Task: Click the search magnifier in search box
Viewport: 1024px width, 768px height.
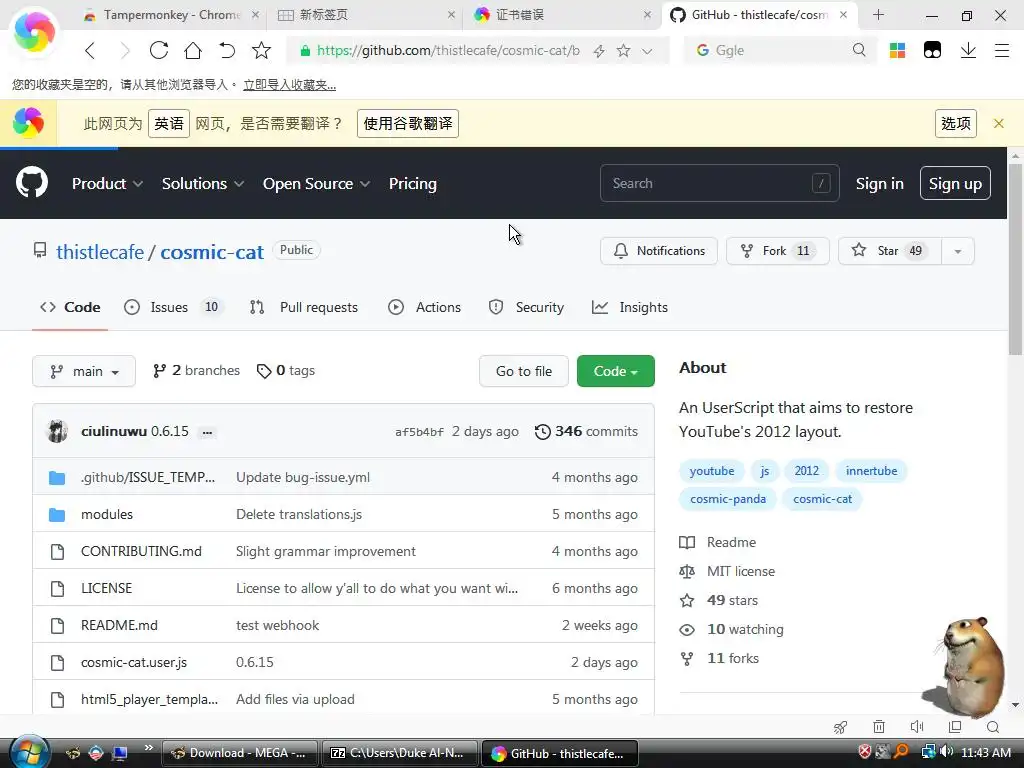Action: click(x=859, y=50)
